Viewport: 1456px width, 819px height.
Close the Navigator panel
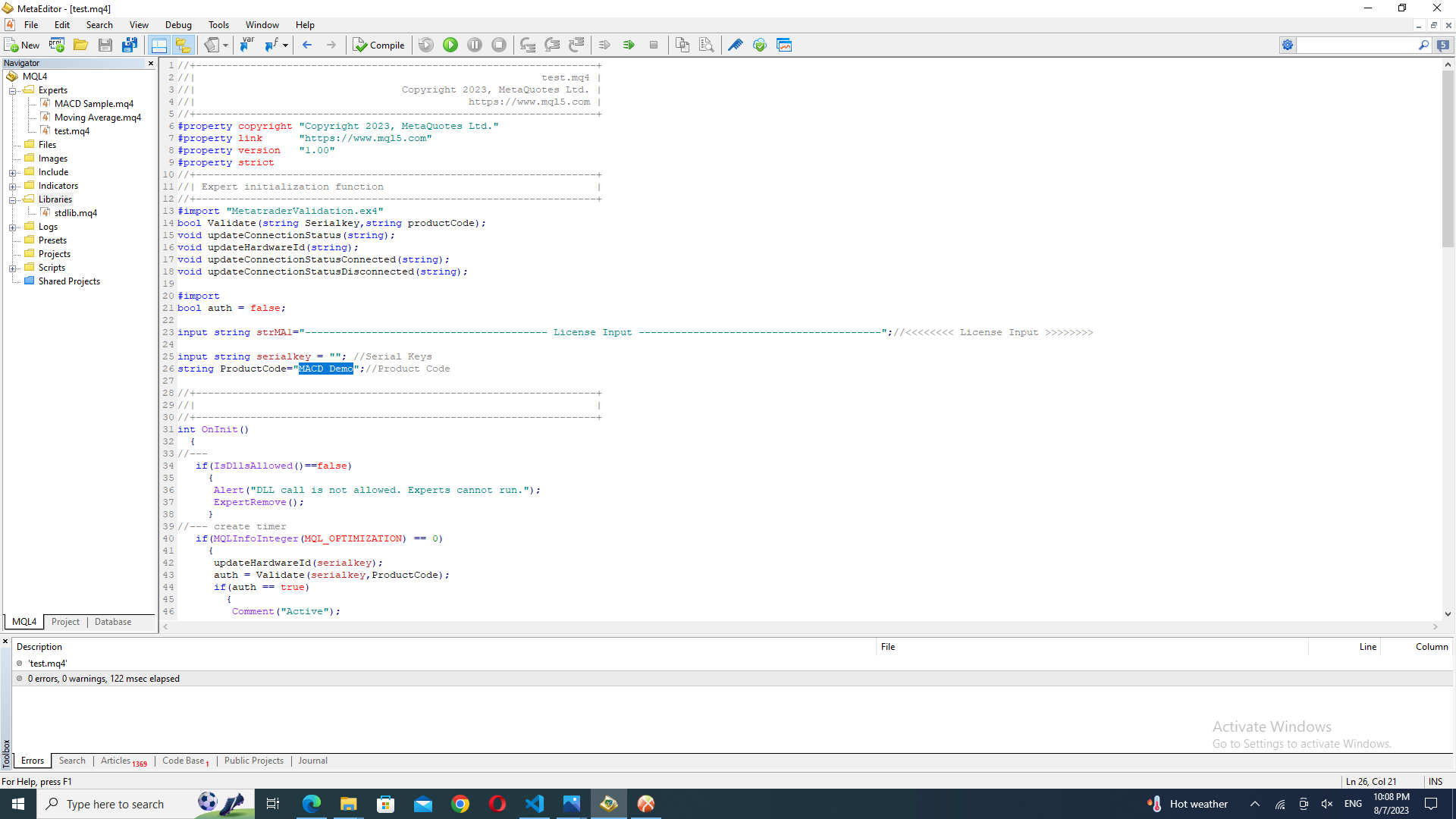click(150, 63)
